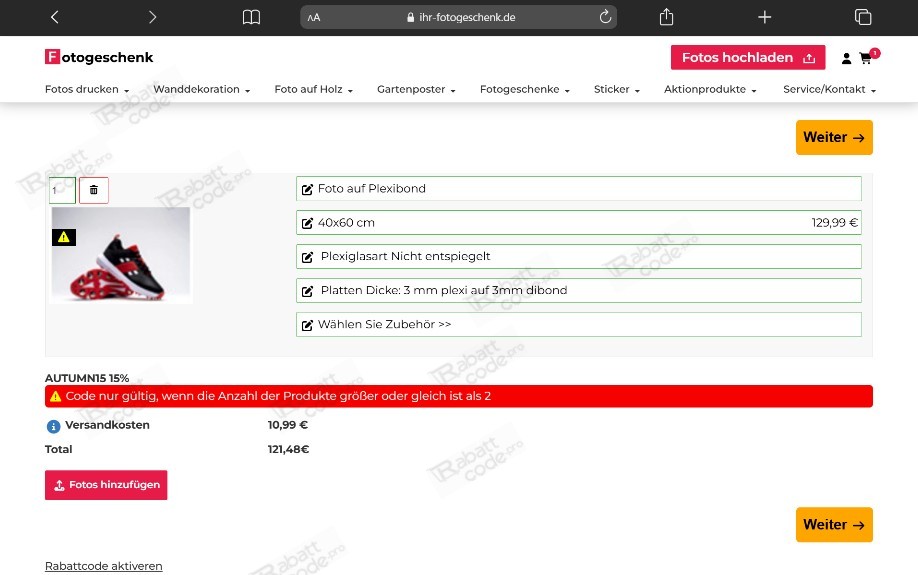Click the ihr-fotogeschenk.de address bar

458,17
